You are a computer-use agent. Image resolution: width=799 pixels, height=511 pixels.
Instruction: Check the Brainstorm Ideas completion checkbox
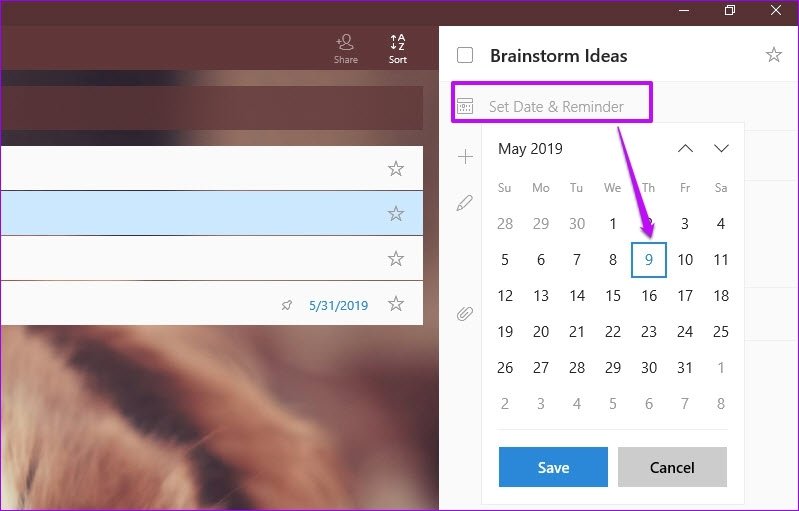tap(465, 55)
